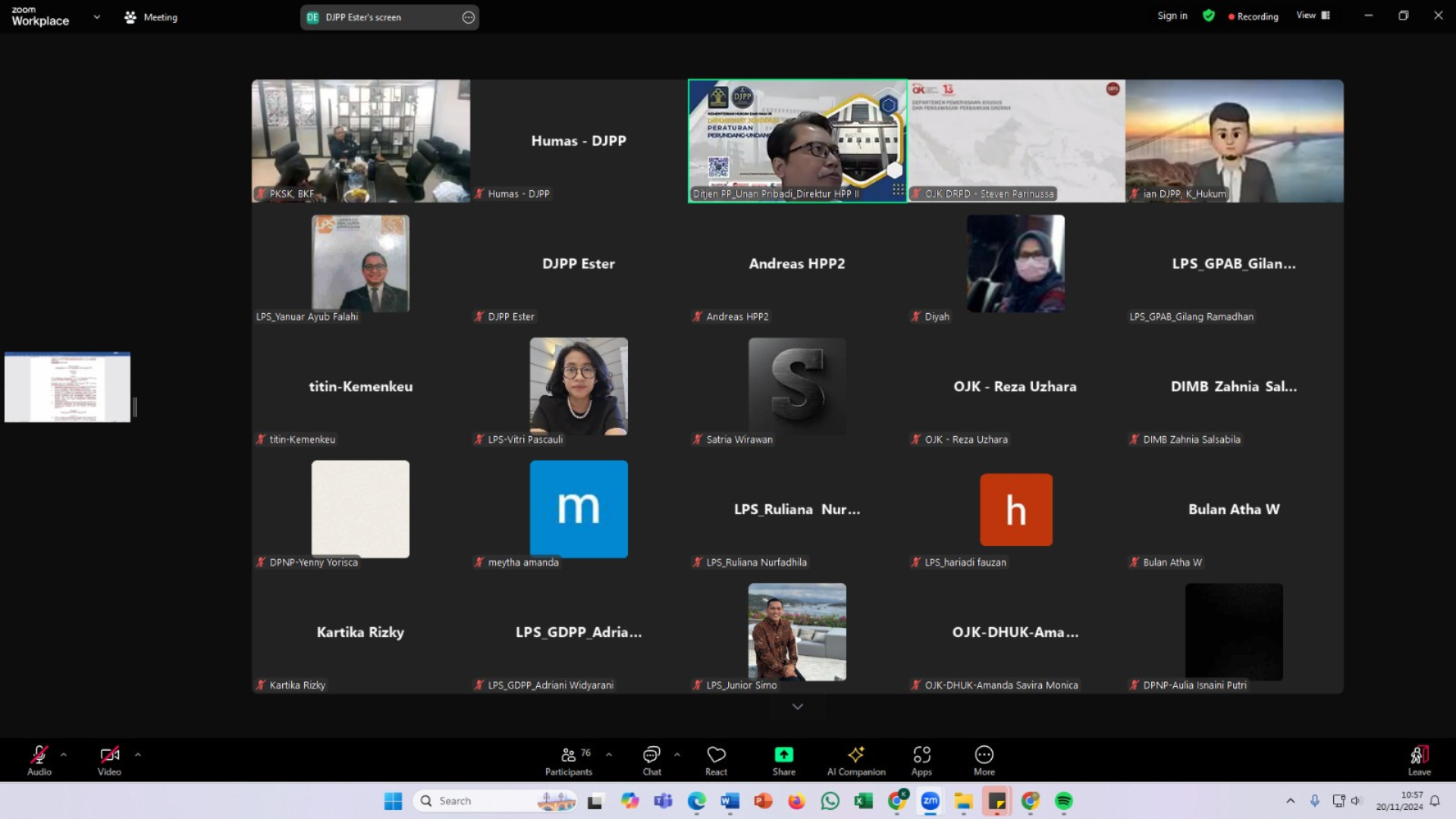Select the titin-Kemenkeu tile
The width and height of the screenshot is (1456, 819).
pos(361,387)
